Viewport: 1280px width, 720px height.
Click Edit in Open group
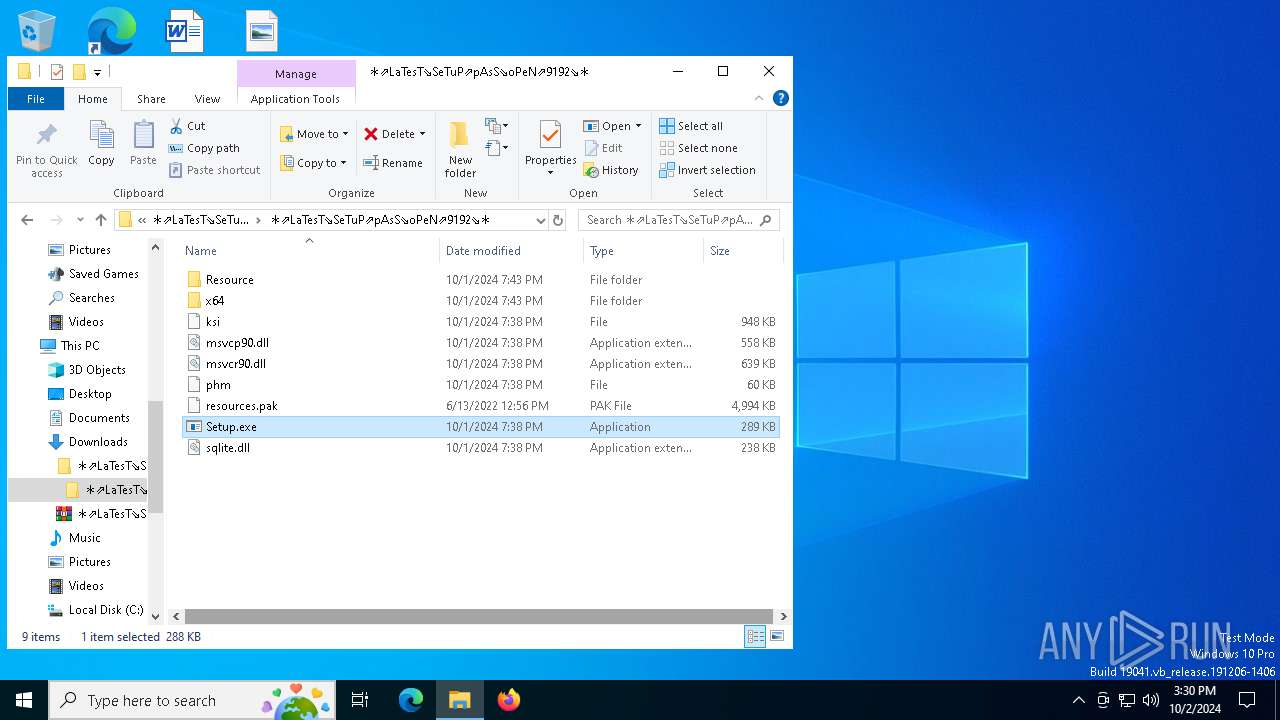tap(603, 148)
